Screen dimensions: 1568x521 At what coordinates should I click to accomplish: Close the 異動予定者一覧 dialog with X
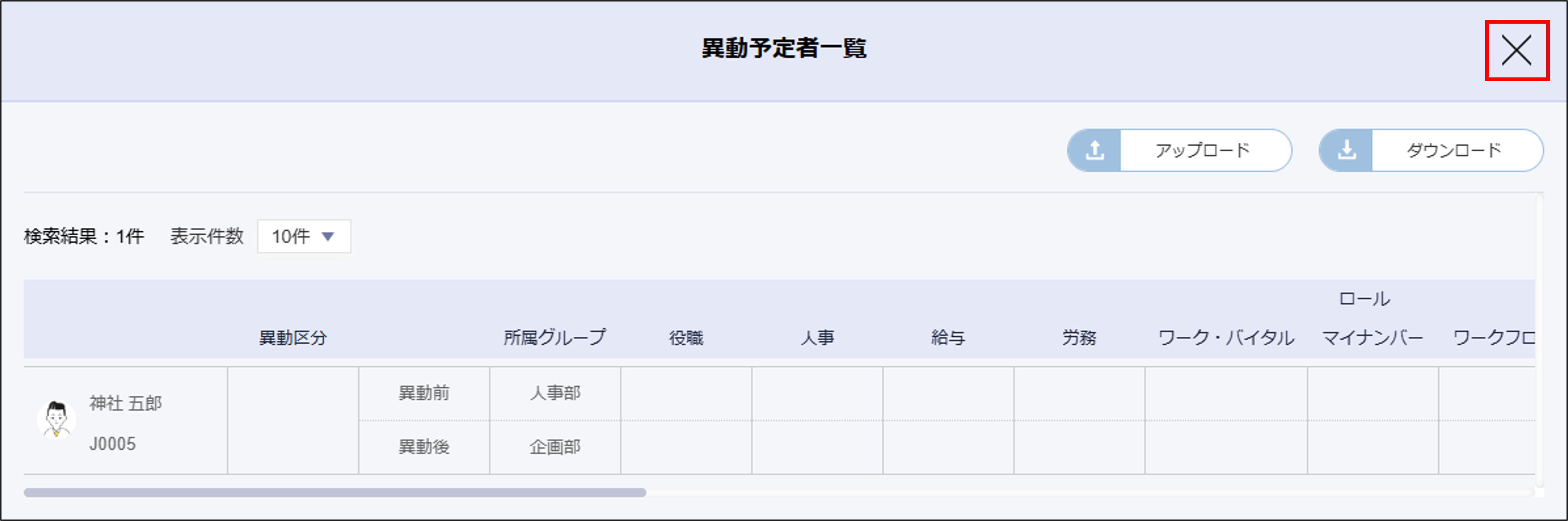tap(1516, 50)
